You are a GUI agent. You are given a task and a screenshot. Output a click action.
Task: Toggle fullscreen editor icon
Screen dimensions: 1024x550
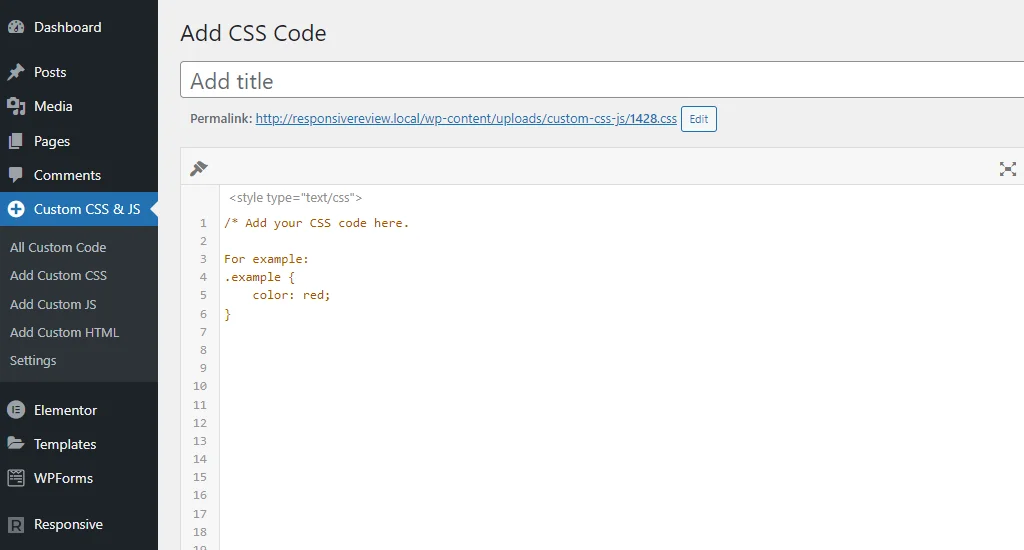pos(1008,169)
